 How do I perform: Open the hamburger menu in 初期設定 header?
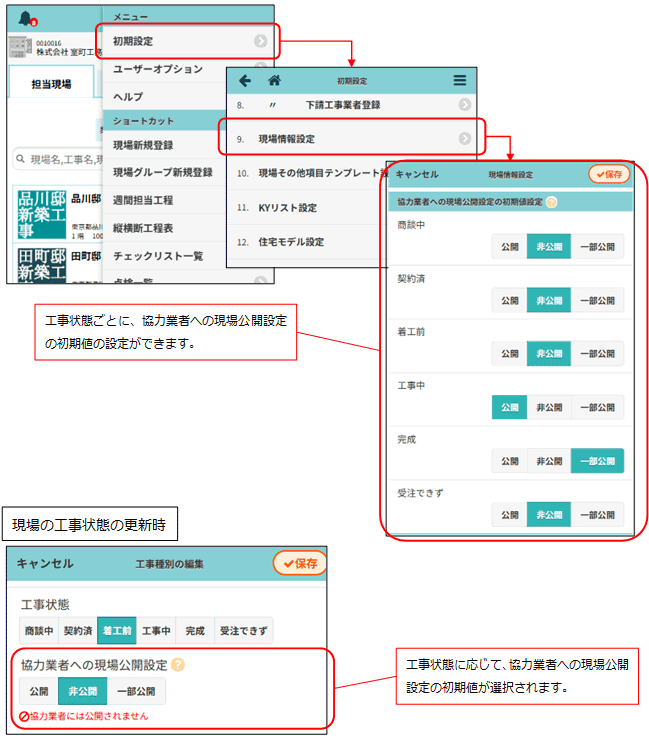point(459,80)
